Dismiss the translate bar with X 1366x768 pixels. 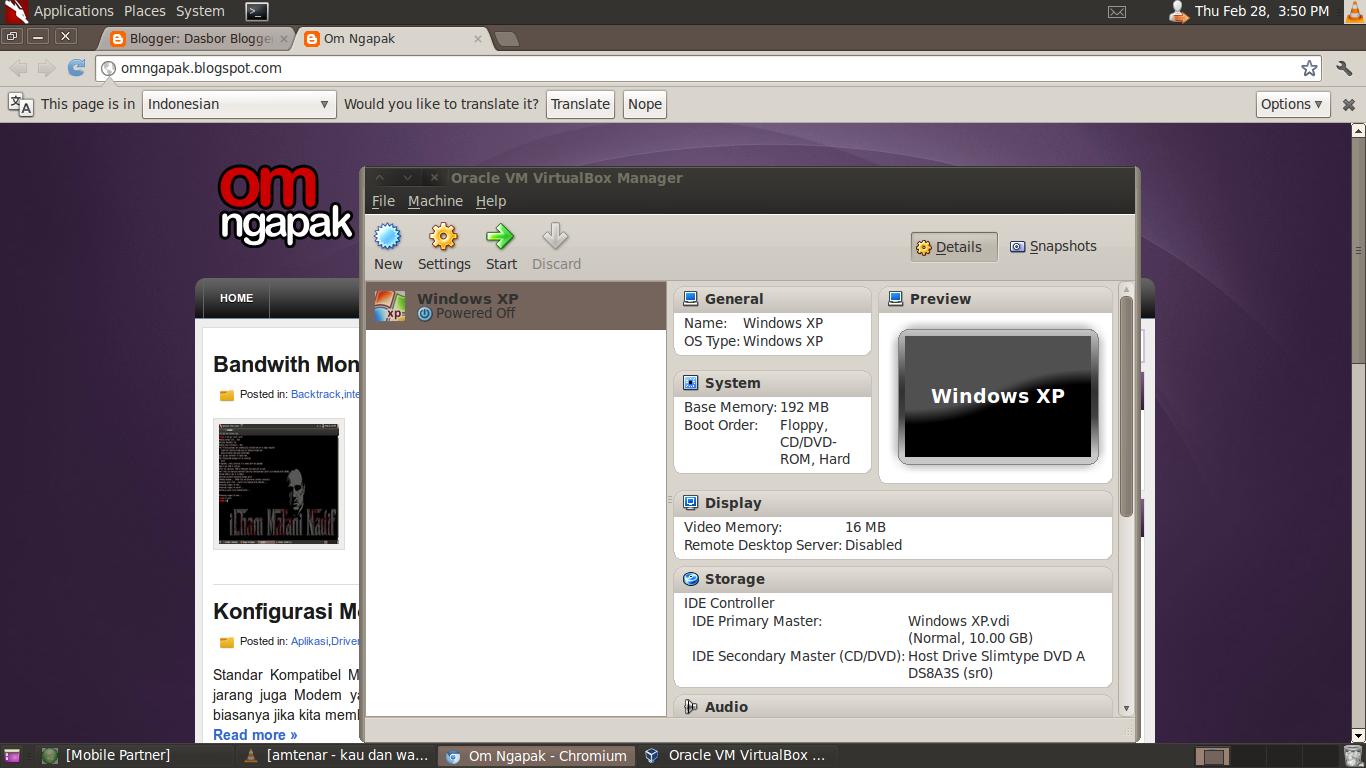click(1348, 104)
